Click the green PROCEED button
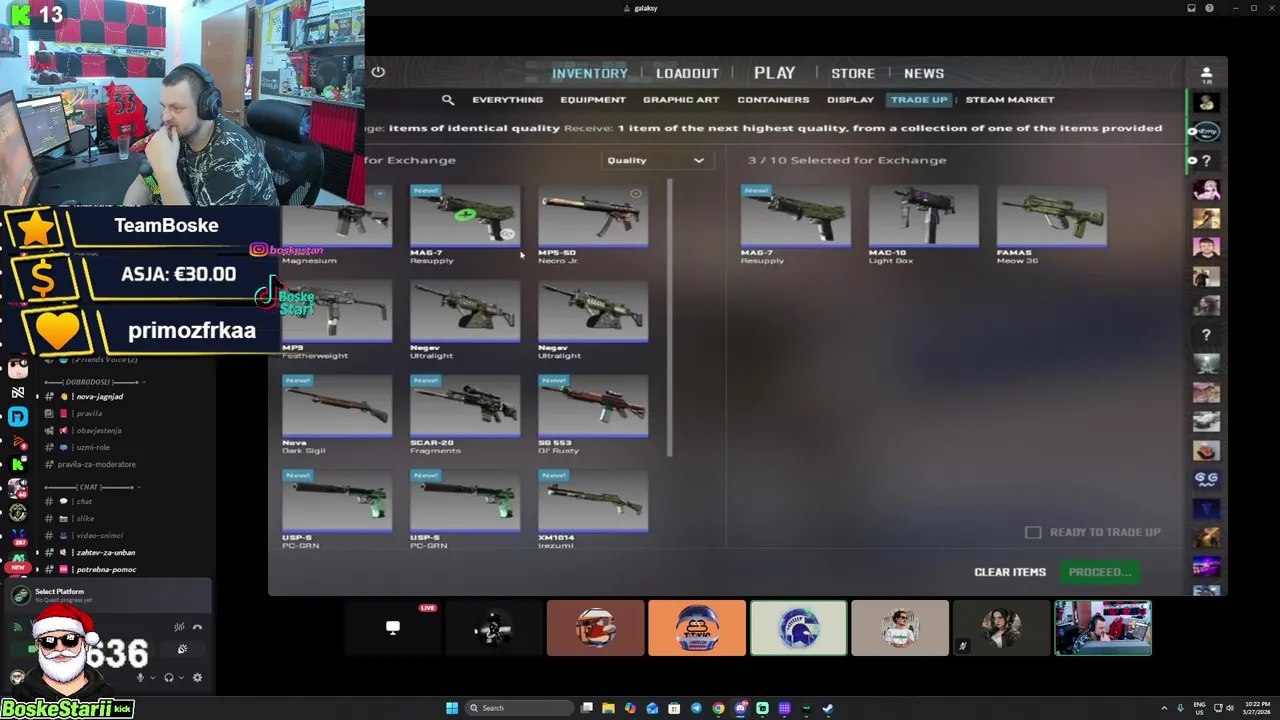This screenshot has height=720, width=1280. point(1099,572)
